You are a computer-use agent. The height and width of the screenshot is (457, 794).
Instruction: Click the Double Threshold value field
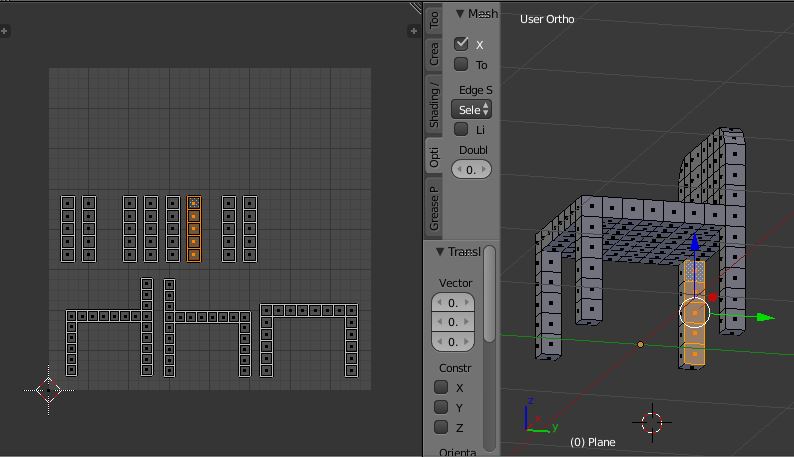(471, 170)
